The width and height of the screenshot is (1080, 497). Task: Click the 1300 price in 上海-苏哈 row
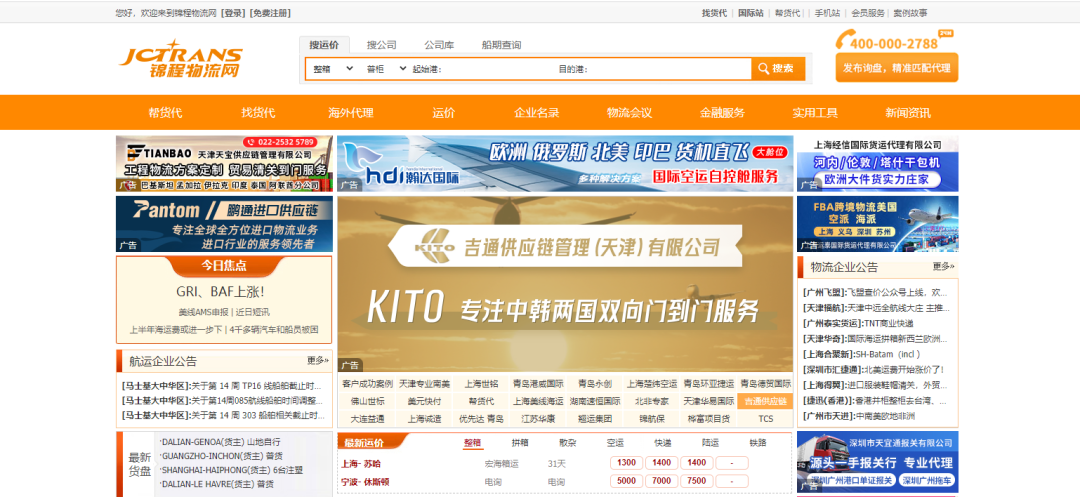626,463
